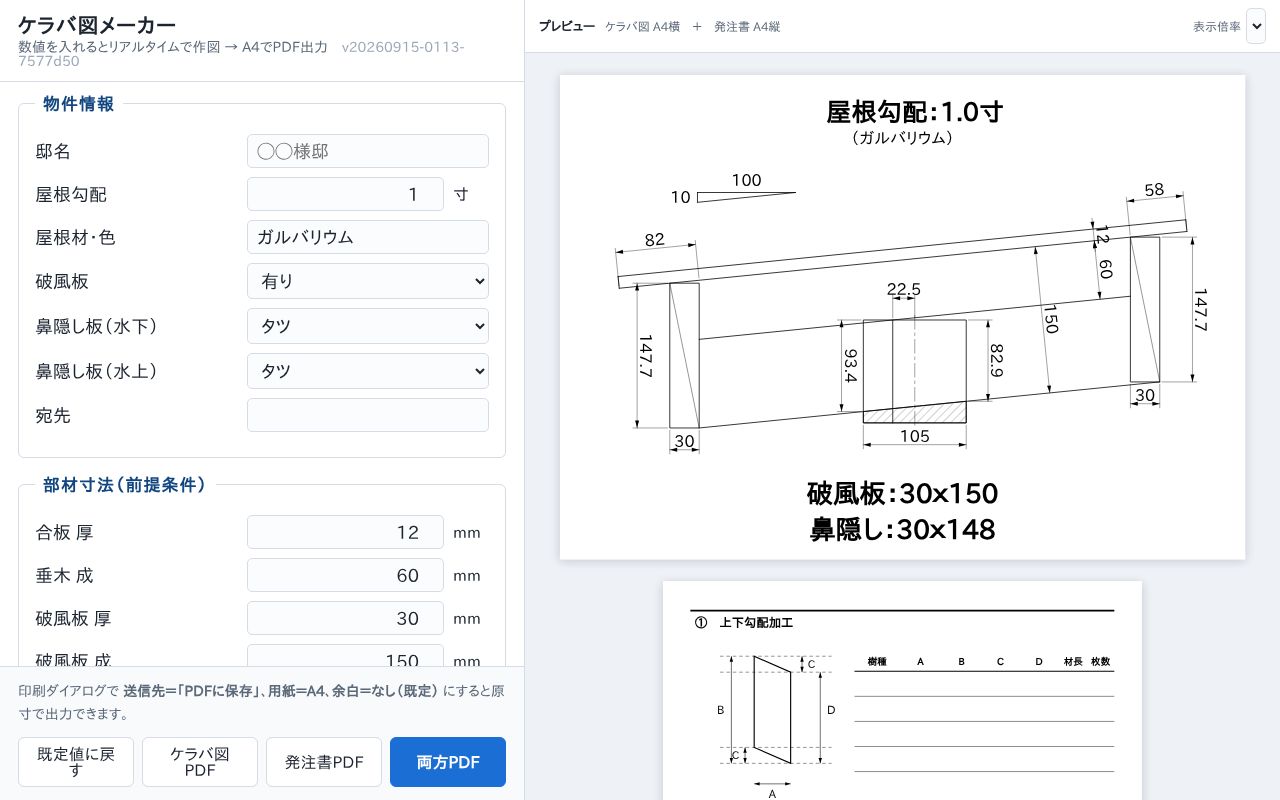The width and height of the screenshot is (1280, 800).
Task: Edit the 破風板 成 value 150
Action: coord(345,656)
